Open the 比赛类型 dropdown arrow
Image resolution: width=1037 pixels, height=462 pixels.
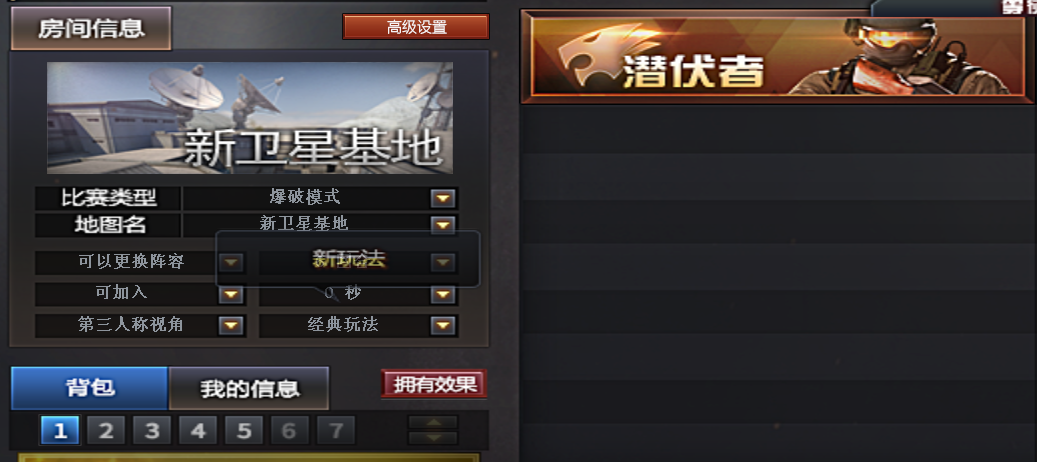click(x=442, y=198)
